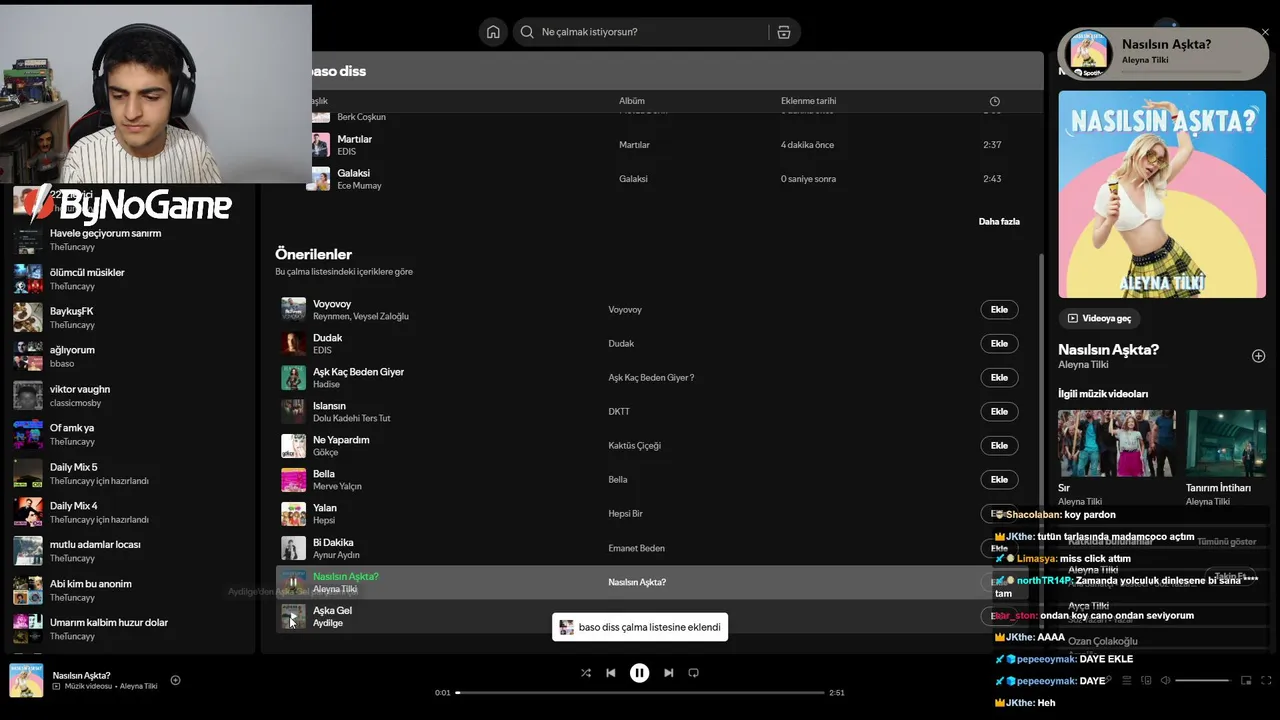Go to Spotify Home via the house icon
Image resolution: width=1280 pixels, height=720 pixels.
493,32
